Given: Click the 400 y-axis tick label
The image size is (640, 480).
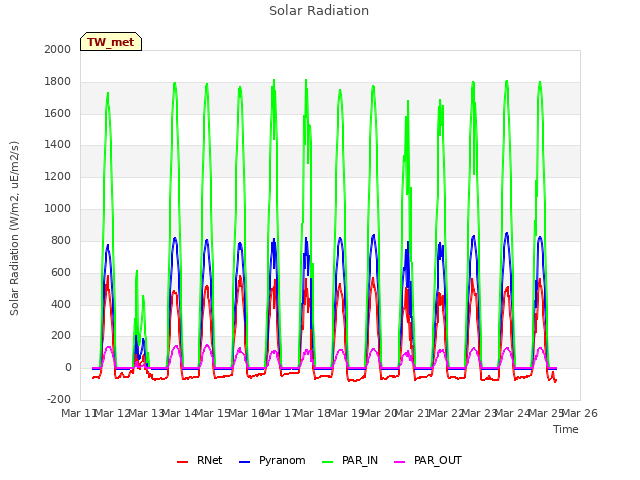Looking at the screenshot, I should (61, 304).
